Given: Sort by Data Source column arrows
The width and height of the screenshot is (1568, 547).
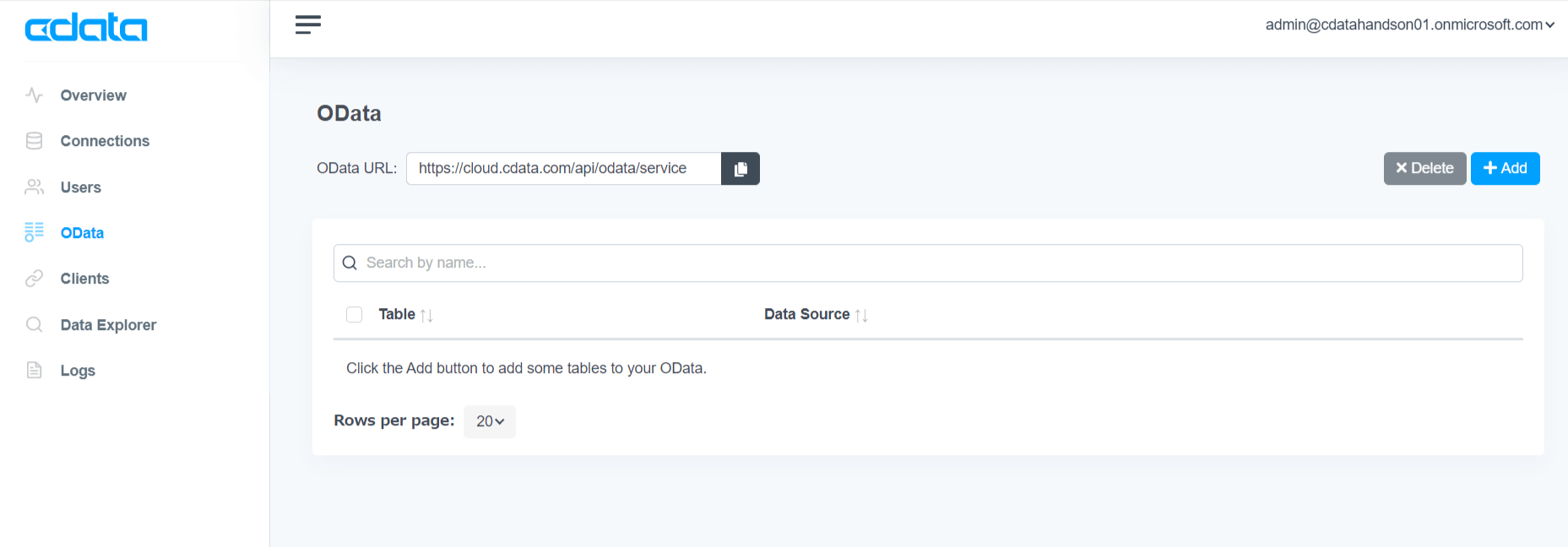Looking at the screenshot, I should click(861, 315).
